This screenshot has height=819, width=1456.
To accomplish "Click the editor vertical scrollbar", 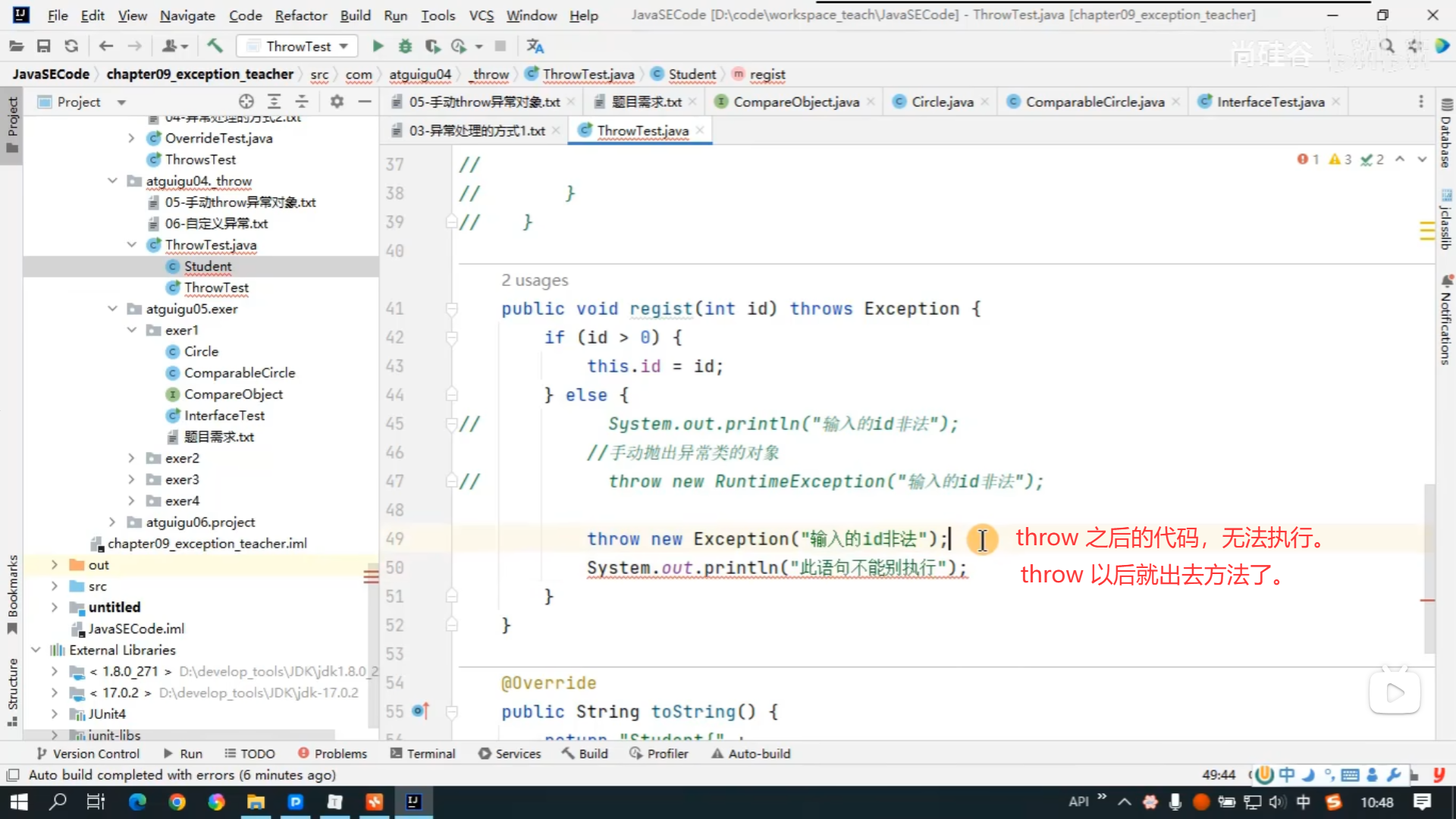I will click(1429, 569).
